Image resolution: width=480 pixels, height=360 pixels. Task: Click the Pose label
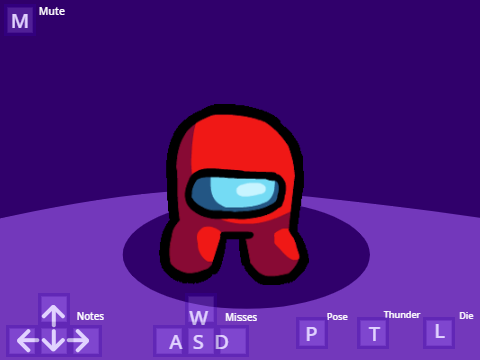point(337,317)
